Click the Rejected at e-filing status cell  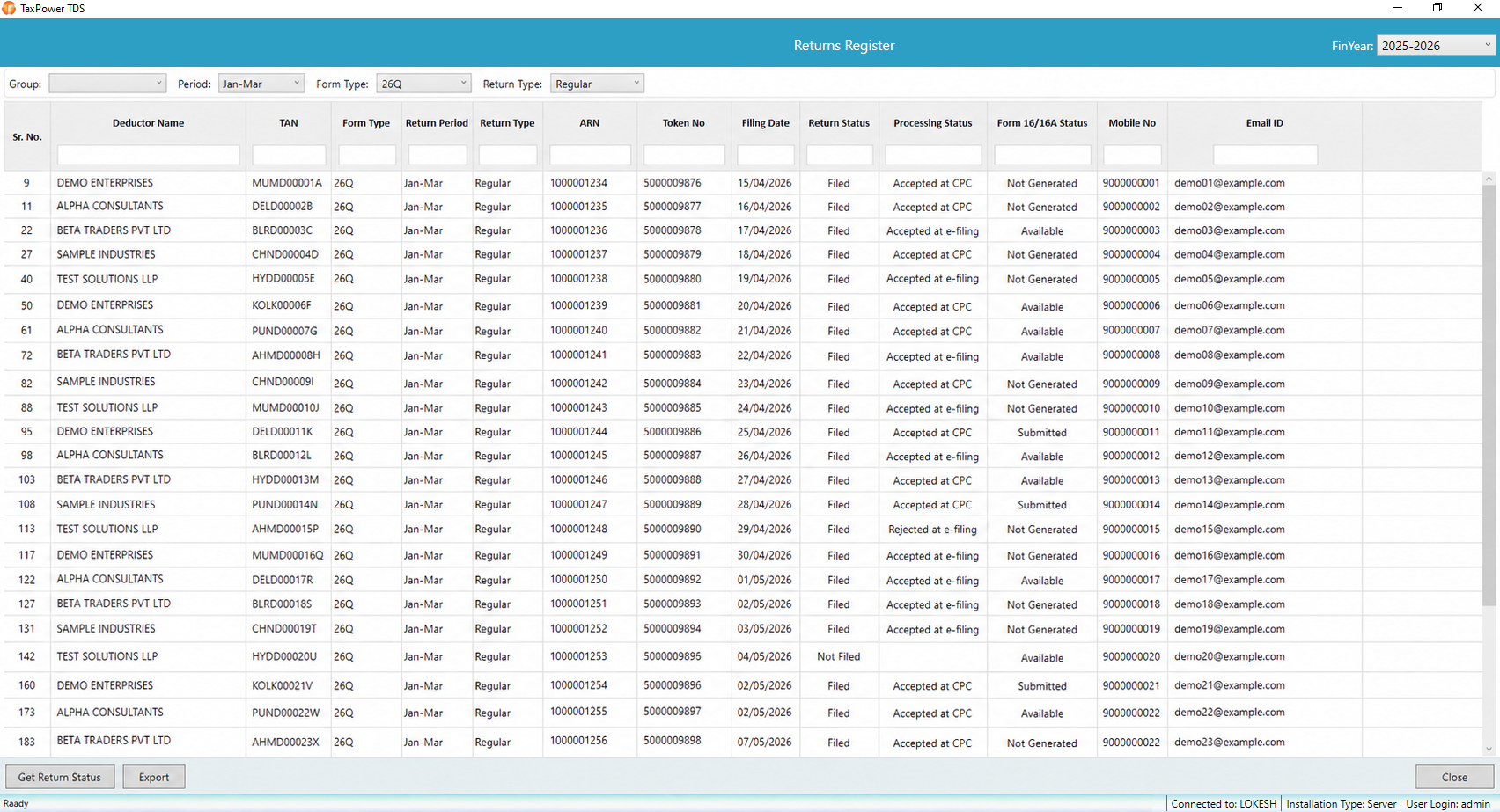(932, 530)
